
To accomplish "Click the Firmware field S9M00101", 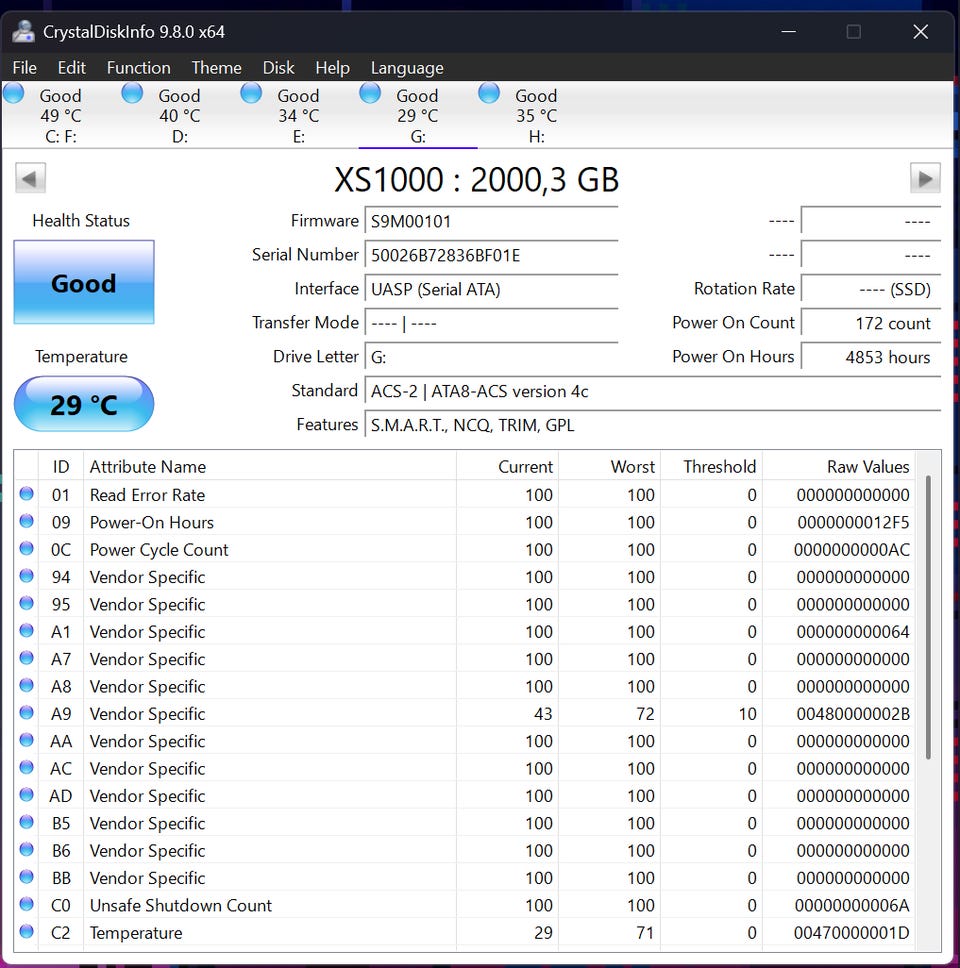I will click(x=491, y=222).
